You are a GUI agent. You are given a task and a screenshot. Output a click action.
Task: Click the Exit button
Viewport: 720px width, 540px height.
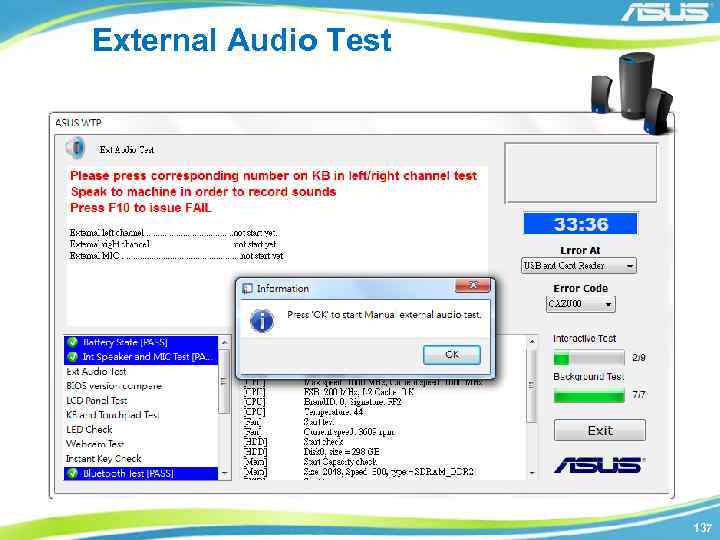click(x=600, y=430)
